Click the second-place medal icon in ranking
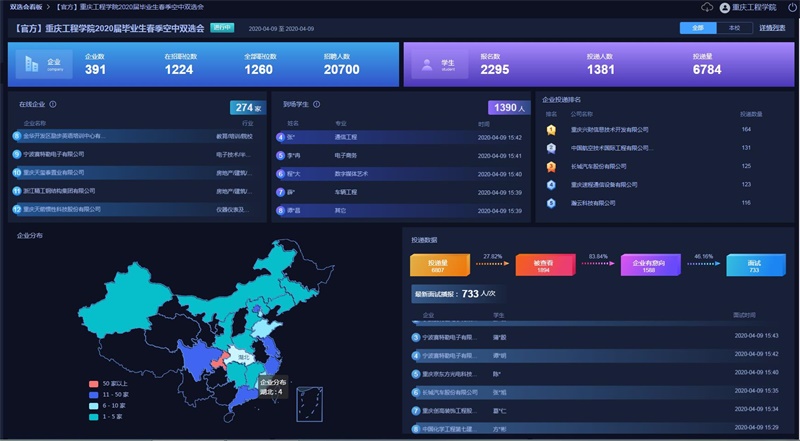The width and height of the screenshot is (800, 441). point(551,147)
